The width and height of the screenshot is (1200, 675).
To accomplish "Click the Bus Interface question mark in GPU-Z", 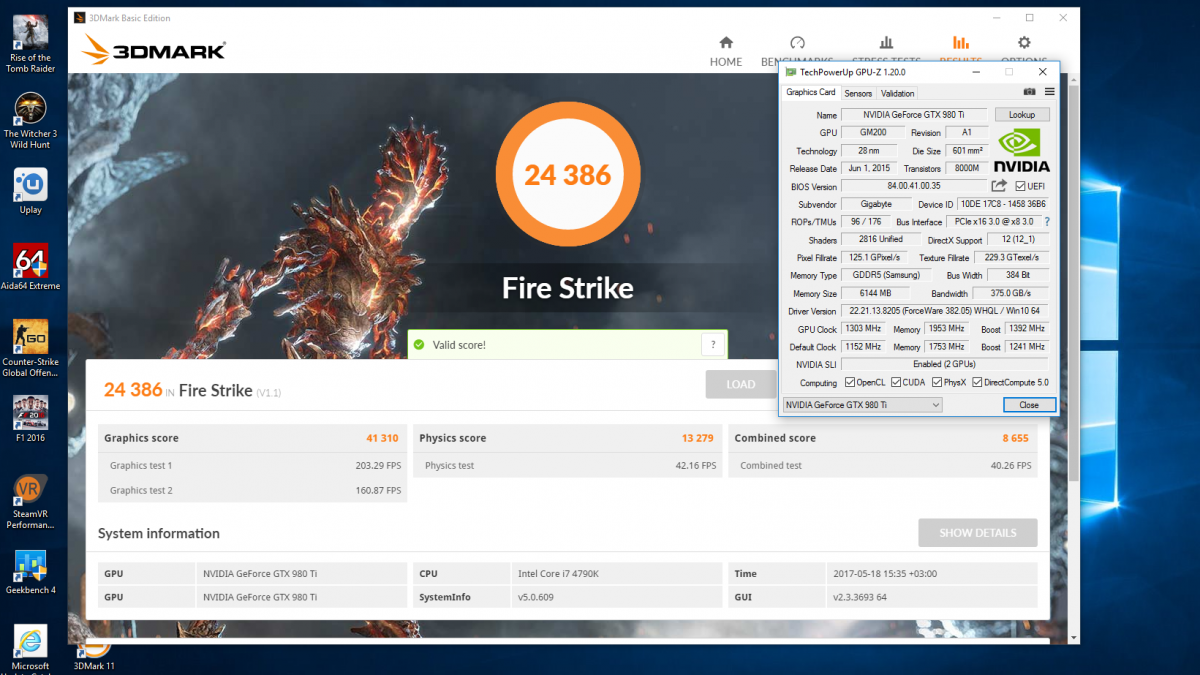I will (1047, 222).
